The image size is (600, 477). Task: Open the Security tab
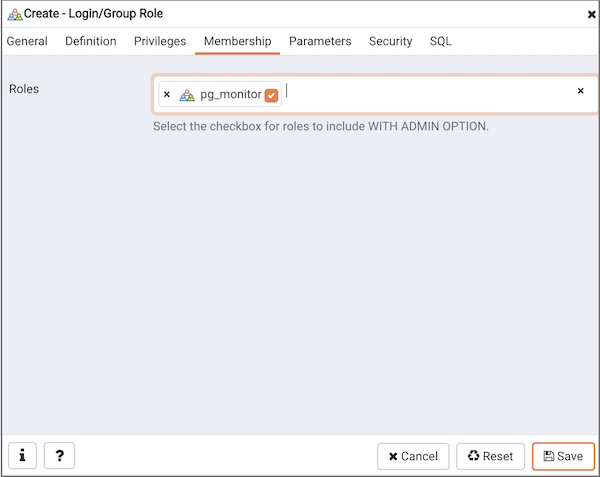pyautogui.click(x=390, y=41)
